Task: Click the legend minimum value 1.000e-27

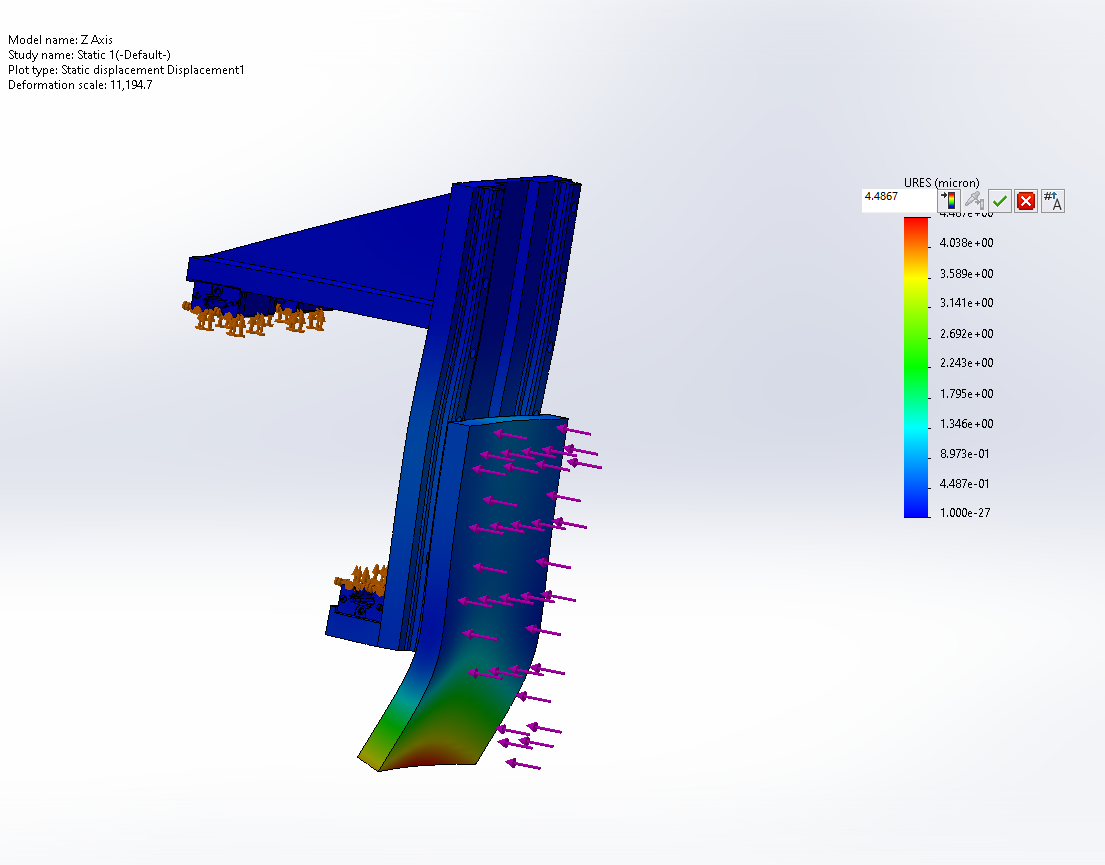Action: 965,513
